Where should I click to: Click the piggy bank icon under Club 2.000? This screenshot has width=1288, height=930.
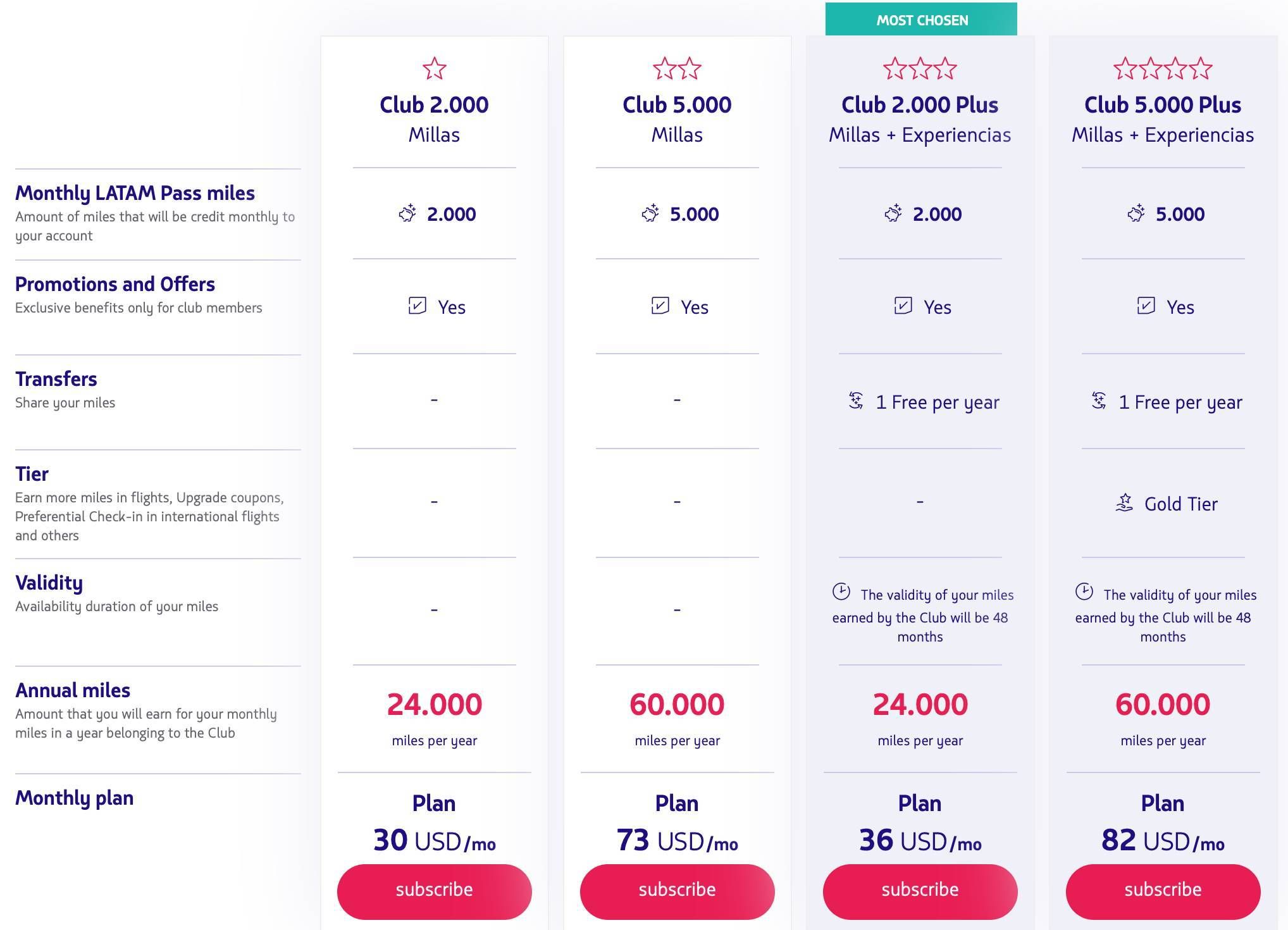tap(407, 213)
